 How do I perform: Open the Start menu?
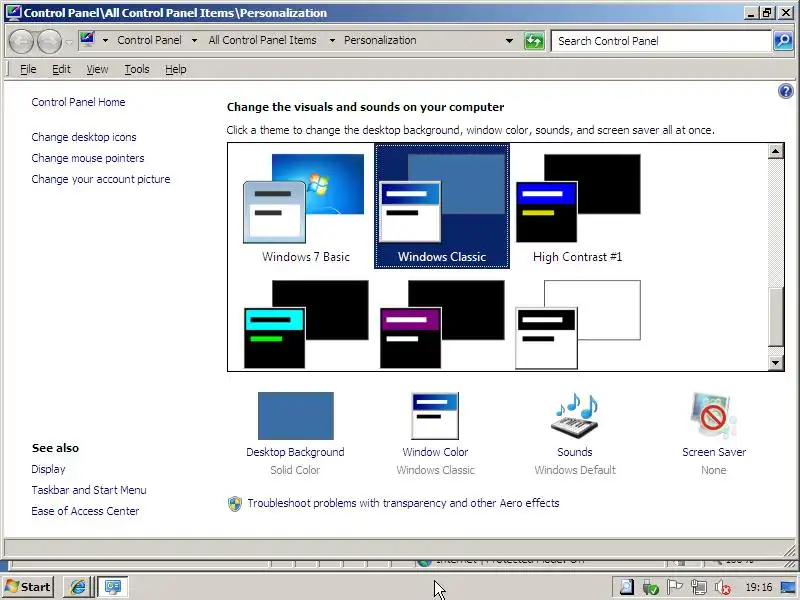[29, 587]
